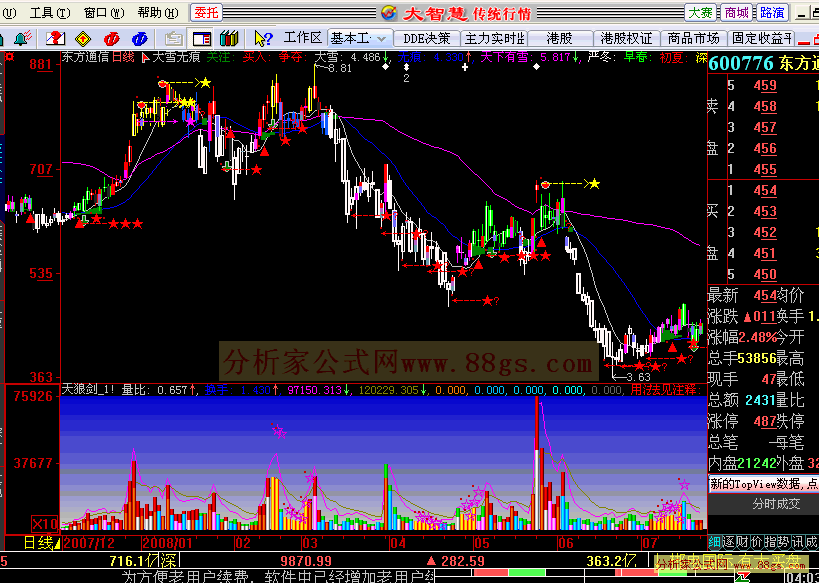Click the greyed clipboard toolbar icon
The width and height of the screenshot is (819, 583).
point(173,38)
